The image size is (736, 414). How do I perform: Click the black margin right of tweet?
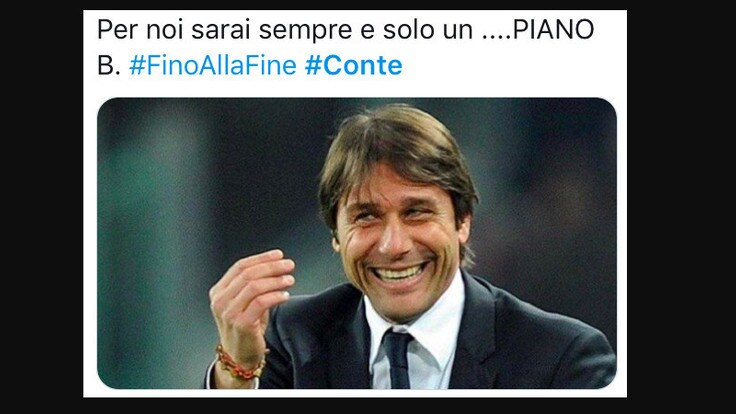pyautogui.click(x=682, y=207)
